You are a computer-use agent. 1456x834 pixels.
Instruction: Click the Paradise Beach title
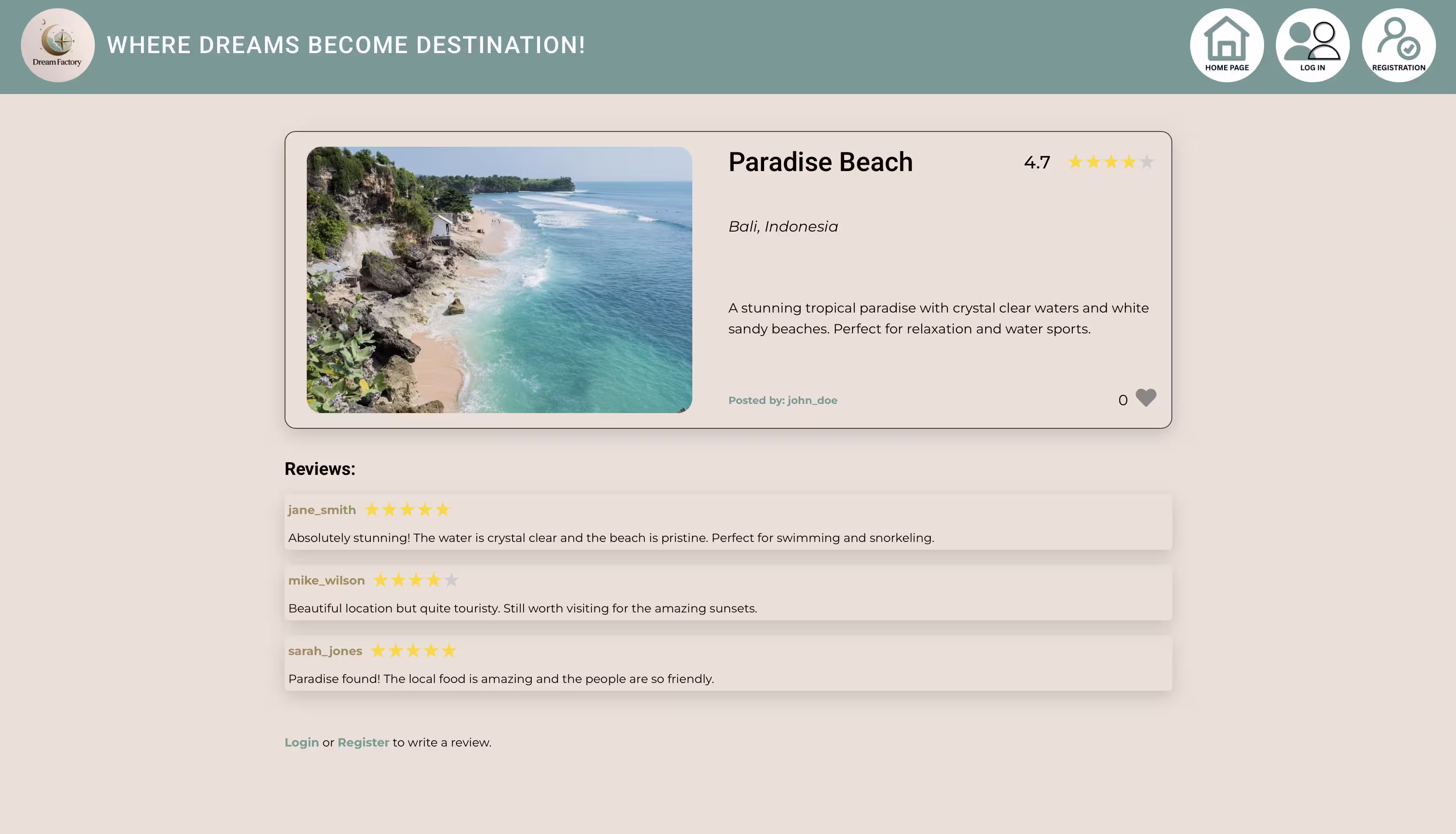click(x=820, y=162)
